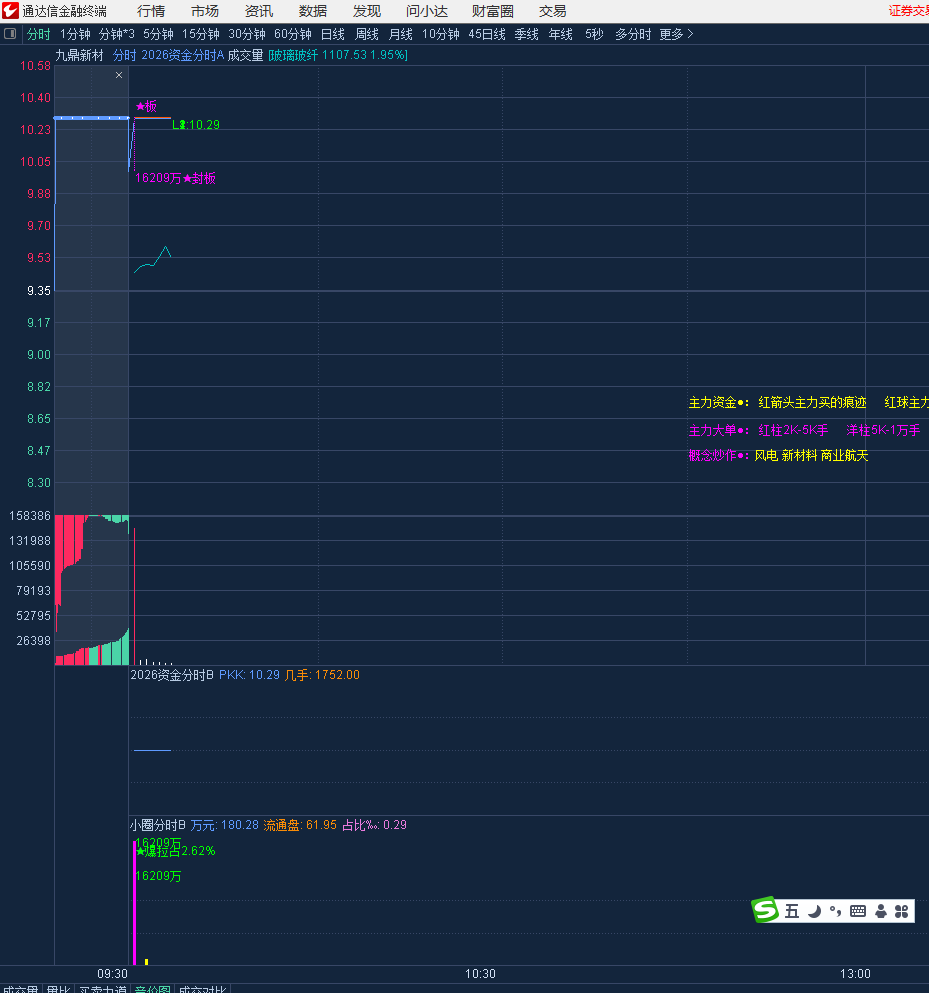Screen dimensions: 929x993
Task: Click the 证券交易 link at top right
Action: point(908,11)
